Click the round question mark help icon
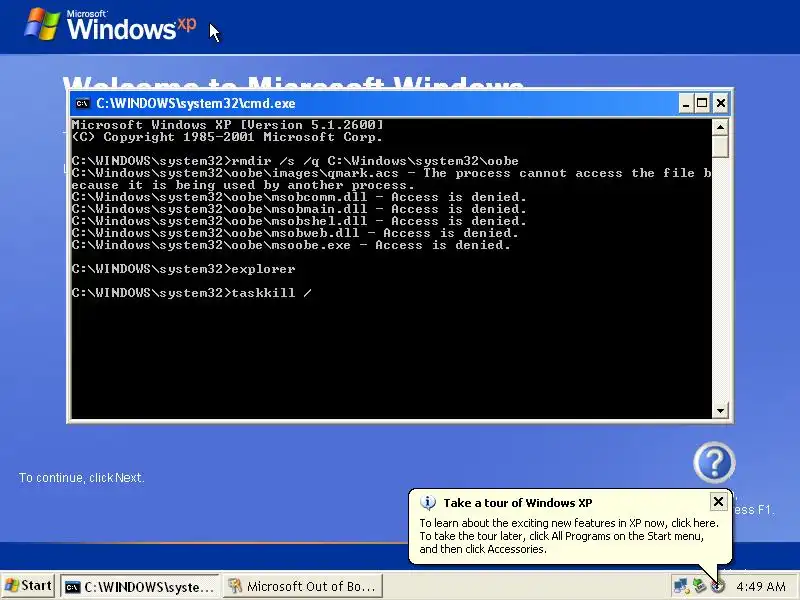 [714, 463]
